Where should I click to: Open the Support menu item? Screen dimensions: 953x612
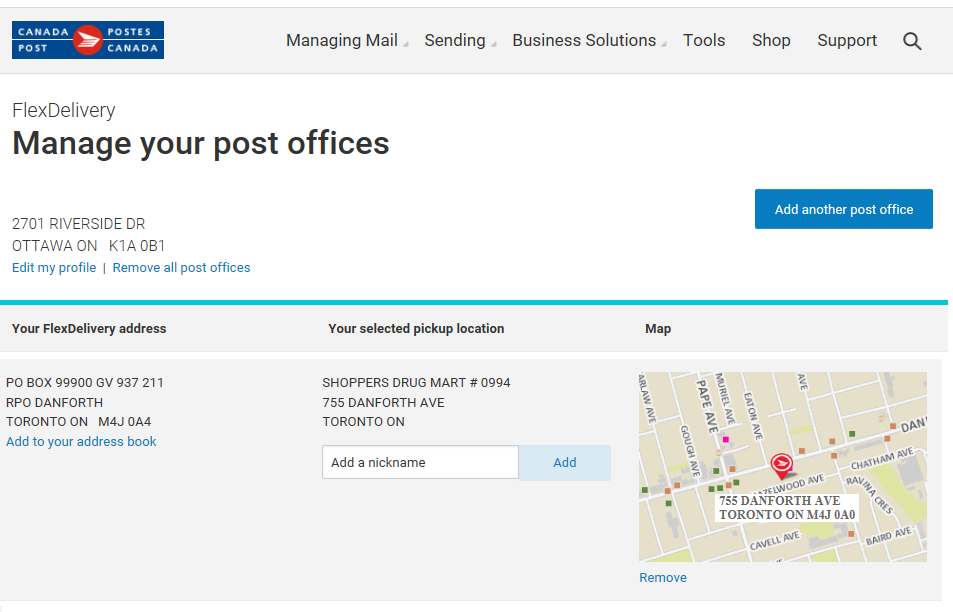847,40
